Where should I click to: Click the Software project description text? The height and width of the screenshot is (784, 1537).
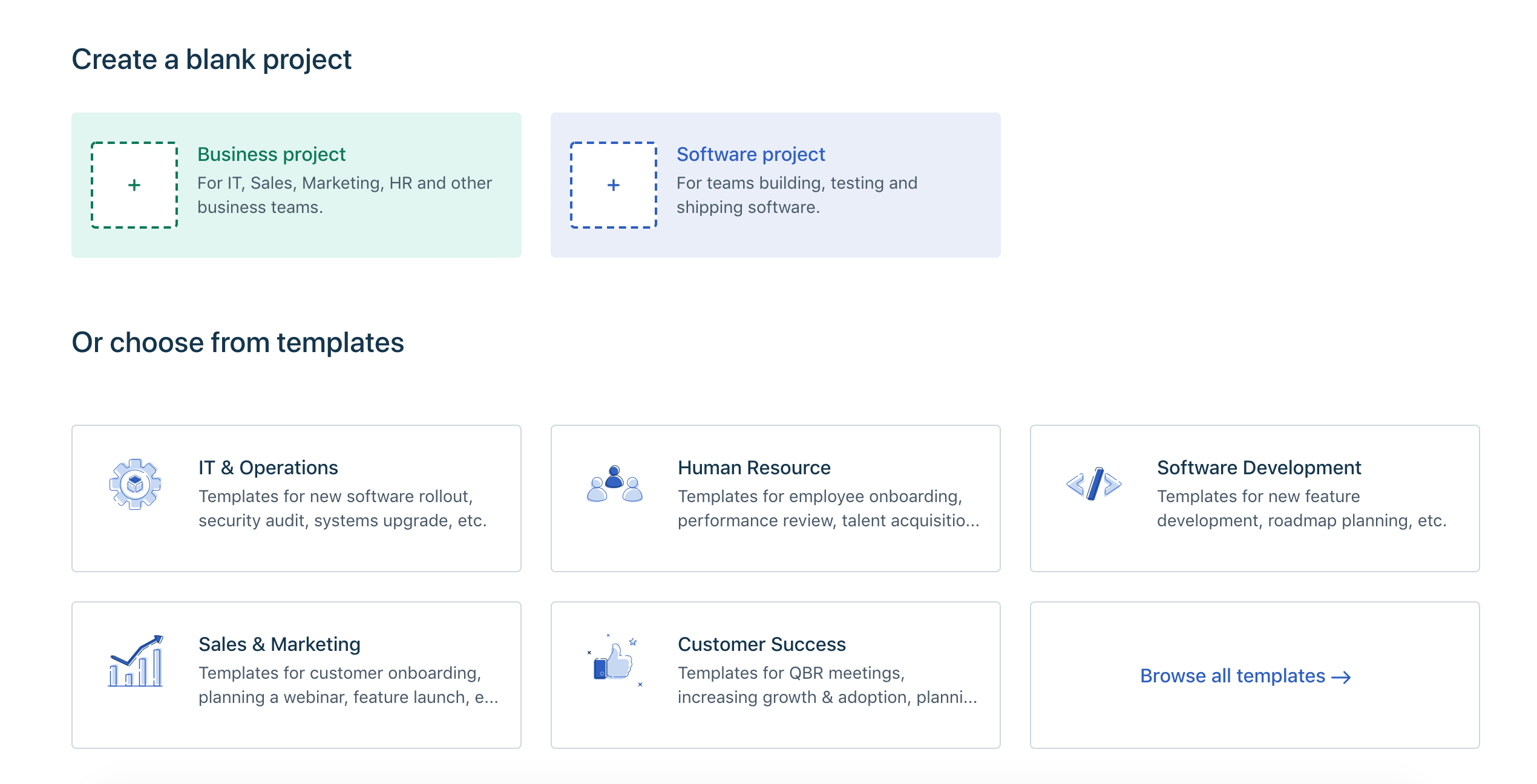click(796, 195)
